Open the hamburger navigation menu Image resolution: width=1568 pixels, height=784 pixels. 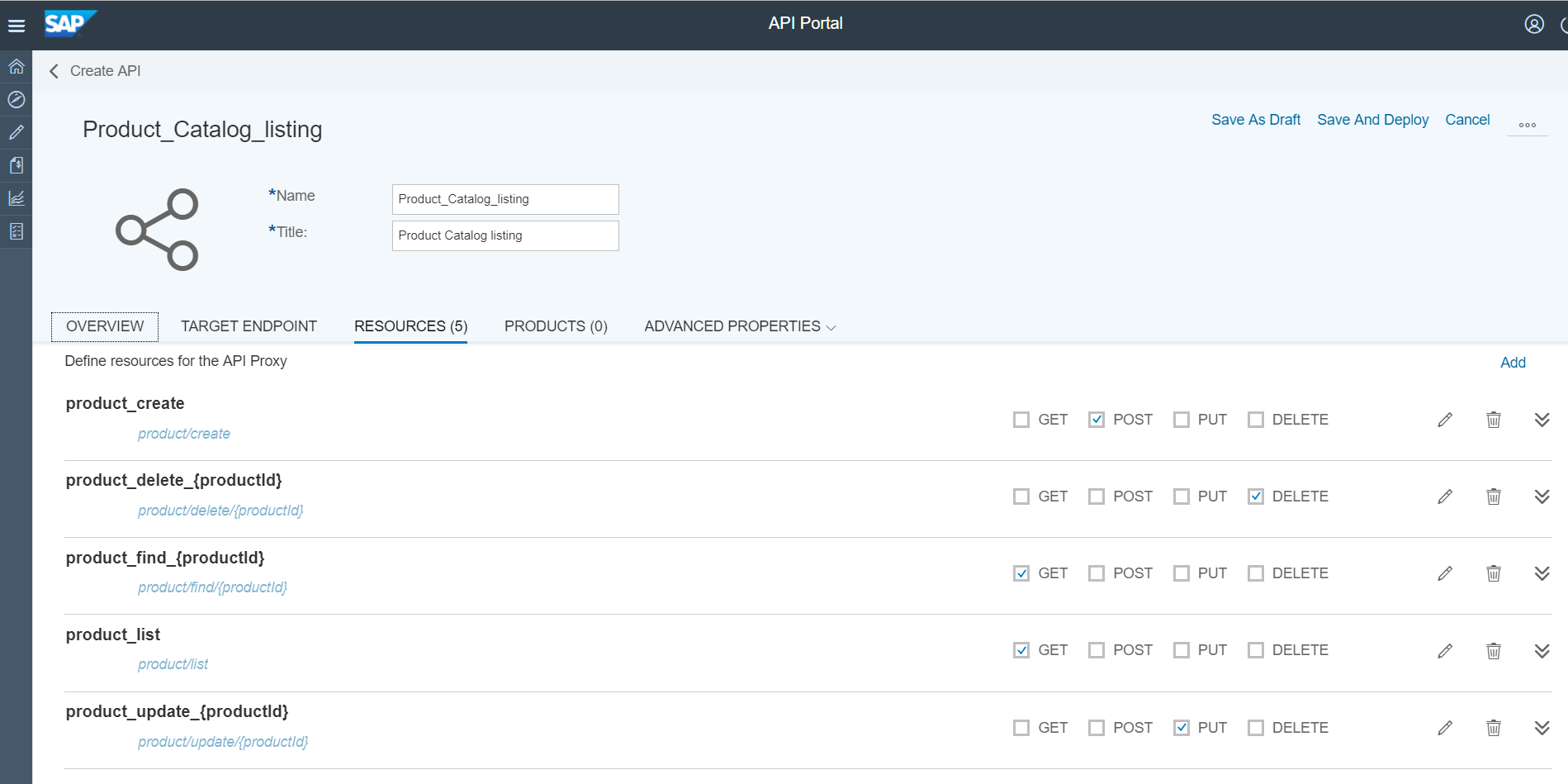17,26
